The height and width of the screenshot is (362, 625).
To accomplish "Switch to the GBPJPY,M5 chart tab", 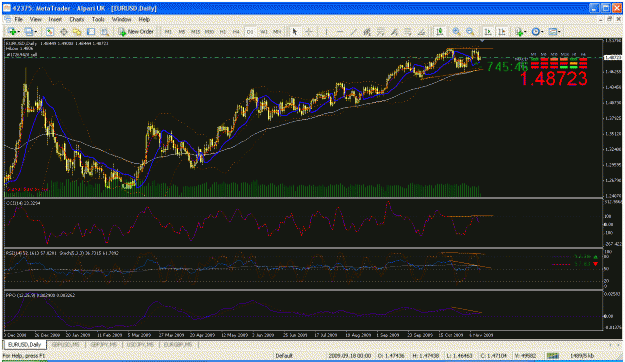I will tap(103, 344).
